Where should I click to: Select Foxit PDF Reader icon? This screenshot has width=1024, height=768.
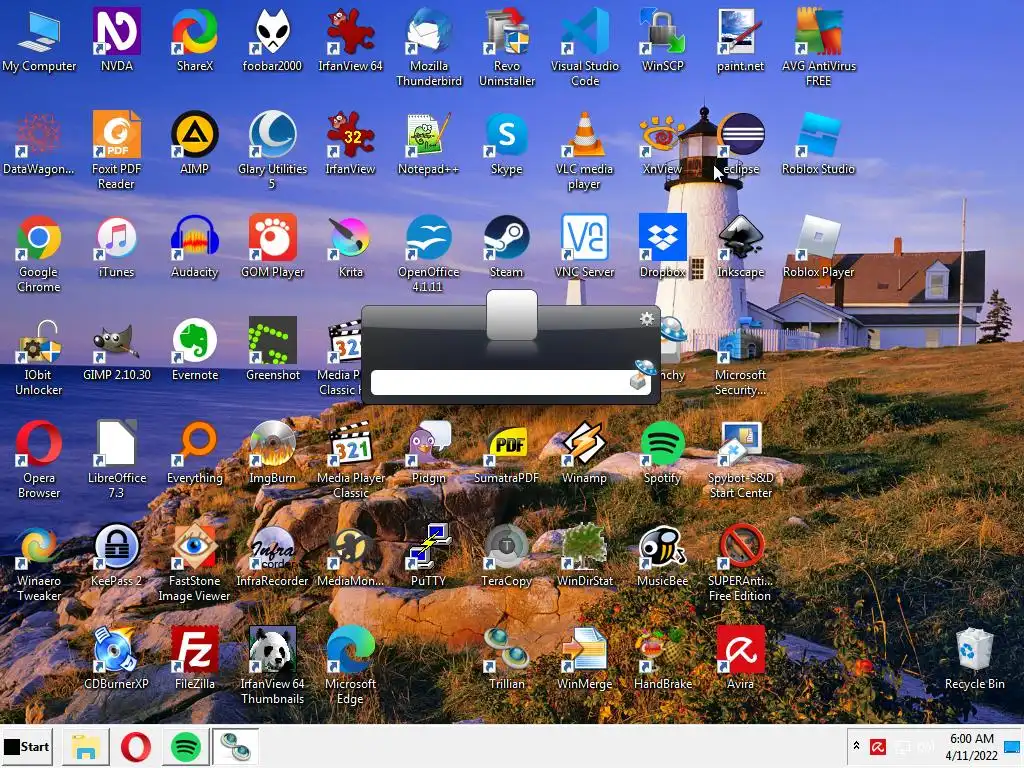tap(116, 150)
